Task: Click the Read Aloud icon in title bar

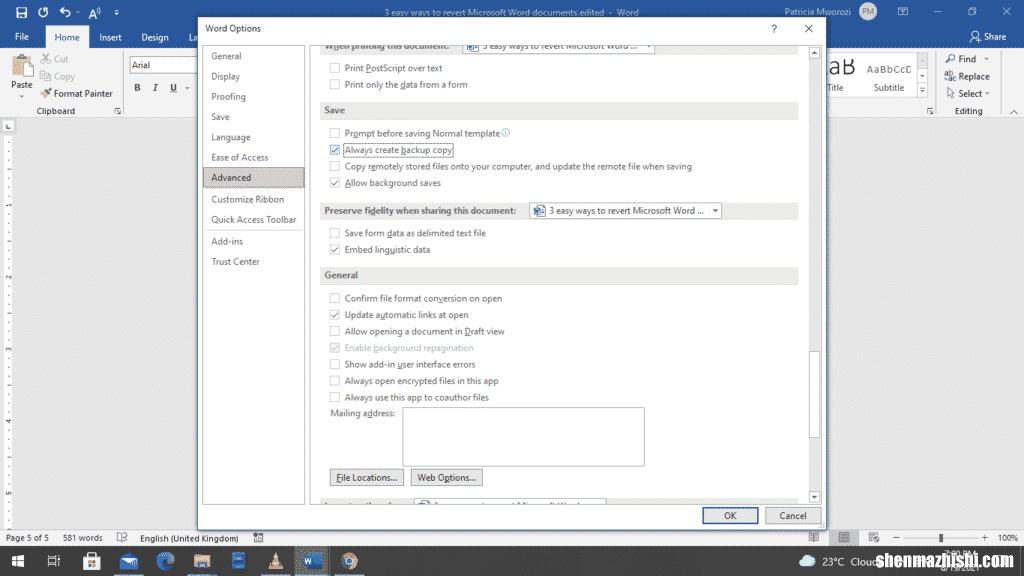Action: (95, 12)
